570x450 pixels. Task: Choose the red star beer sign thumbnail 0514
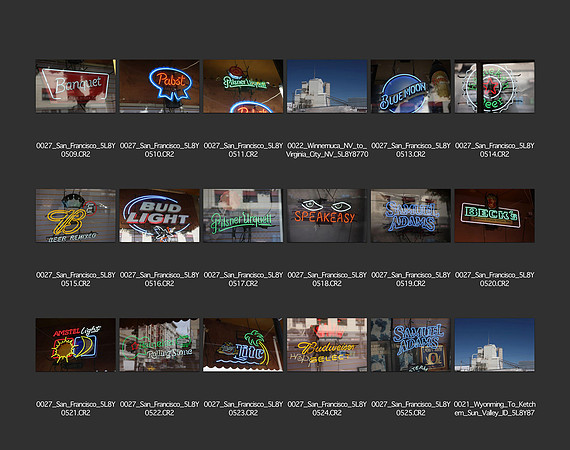pyautogui.click(x=494, y=87)
